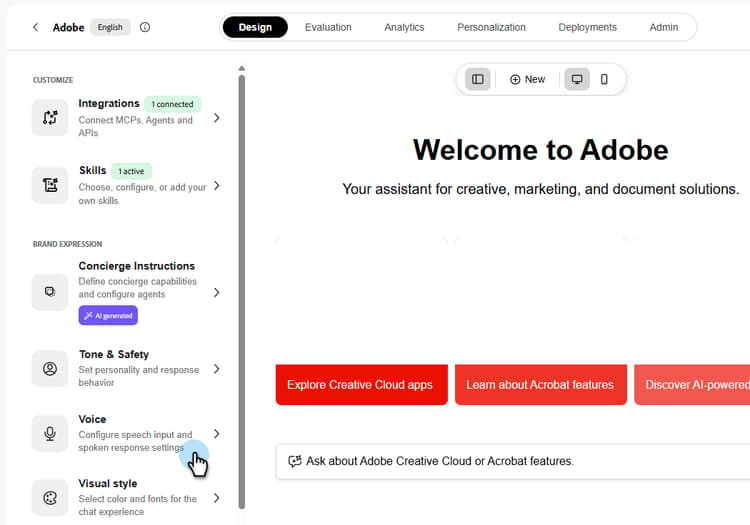750x525 pixels.
Task: Open the Evaluation tab
Action: tap(328, 27)
